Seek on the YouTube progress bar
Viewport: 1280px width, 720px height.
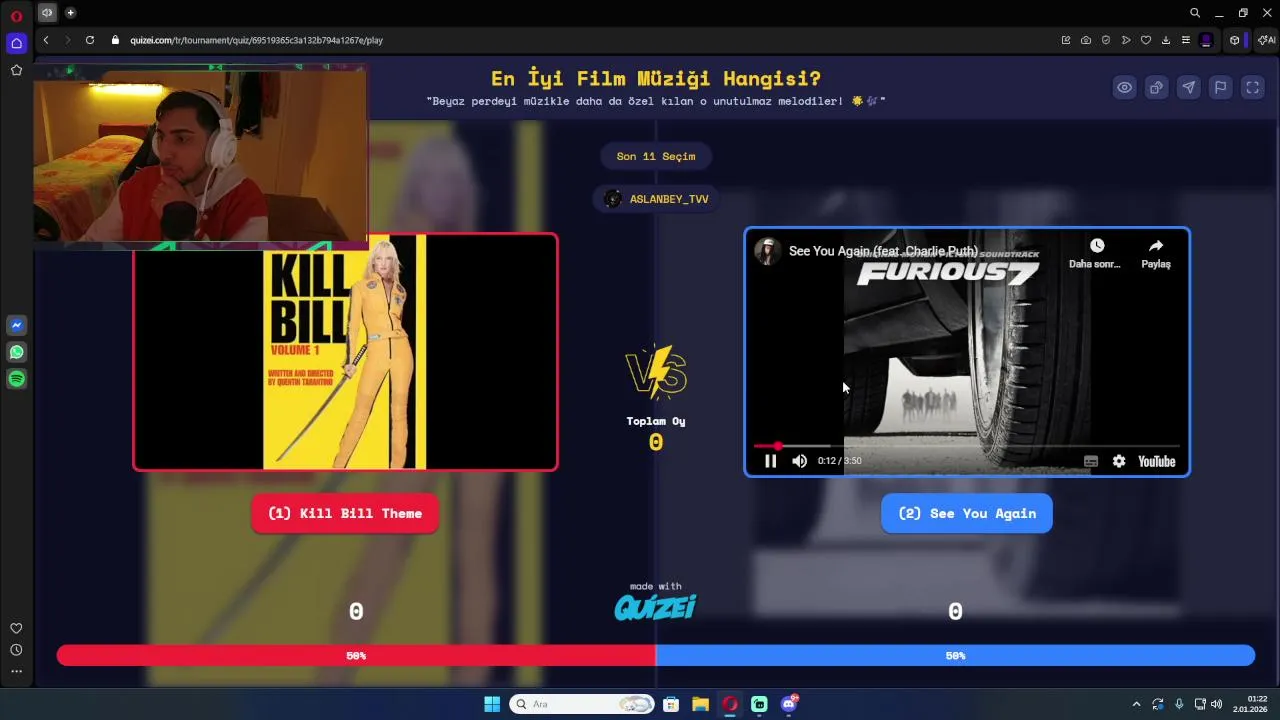[967, 446]
